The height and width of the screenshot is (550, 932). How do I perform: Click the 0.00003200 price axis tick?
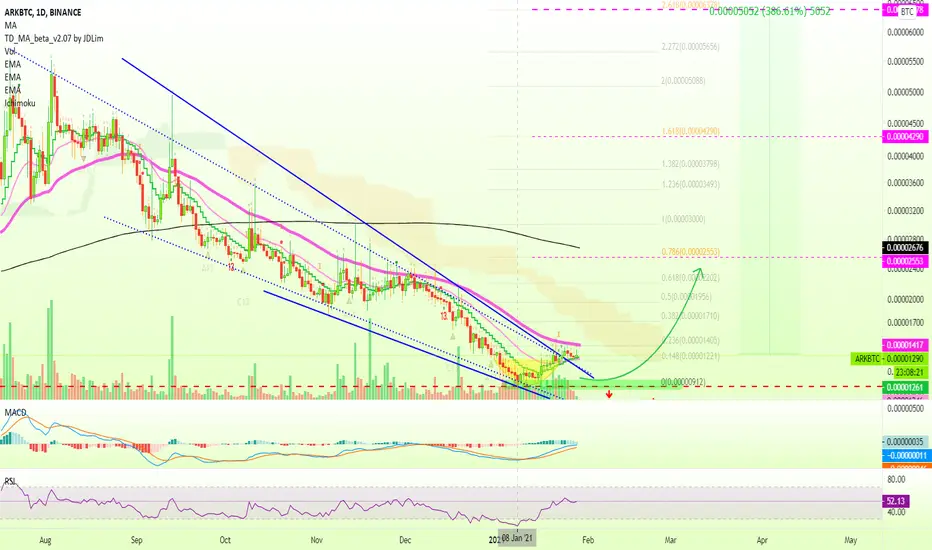pos(906,210)
